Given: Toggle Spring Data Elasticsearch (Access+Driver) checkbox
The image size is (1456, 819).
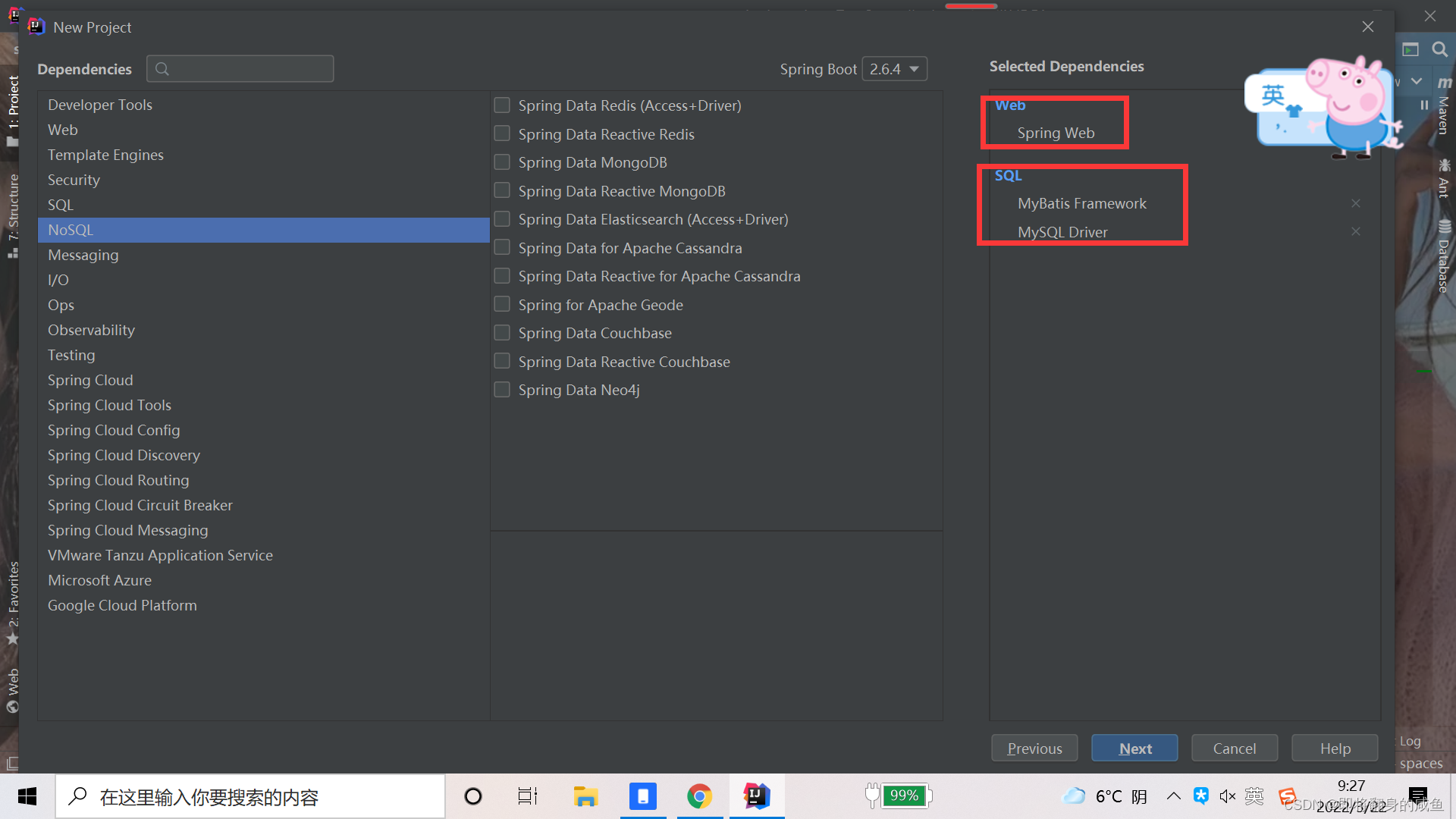Looking at the screenshot, I should (x=502, y=219).
